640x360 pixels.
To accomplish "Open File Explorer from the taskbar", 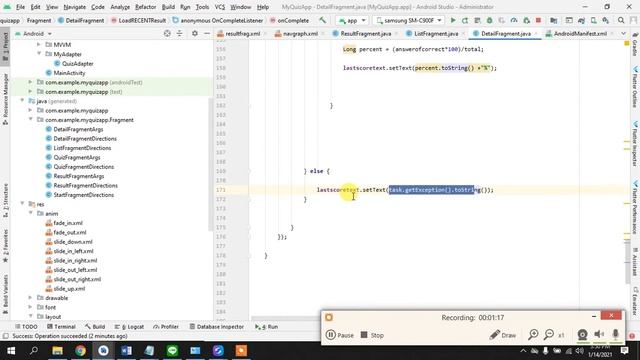I will pyautogui.click(x=57, y=351).
